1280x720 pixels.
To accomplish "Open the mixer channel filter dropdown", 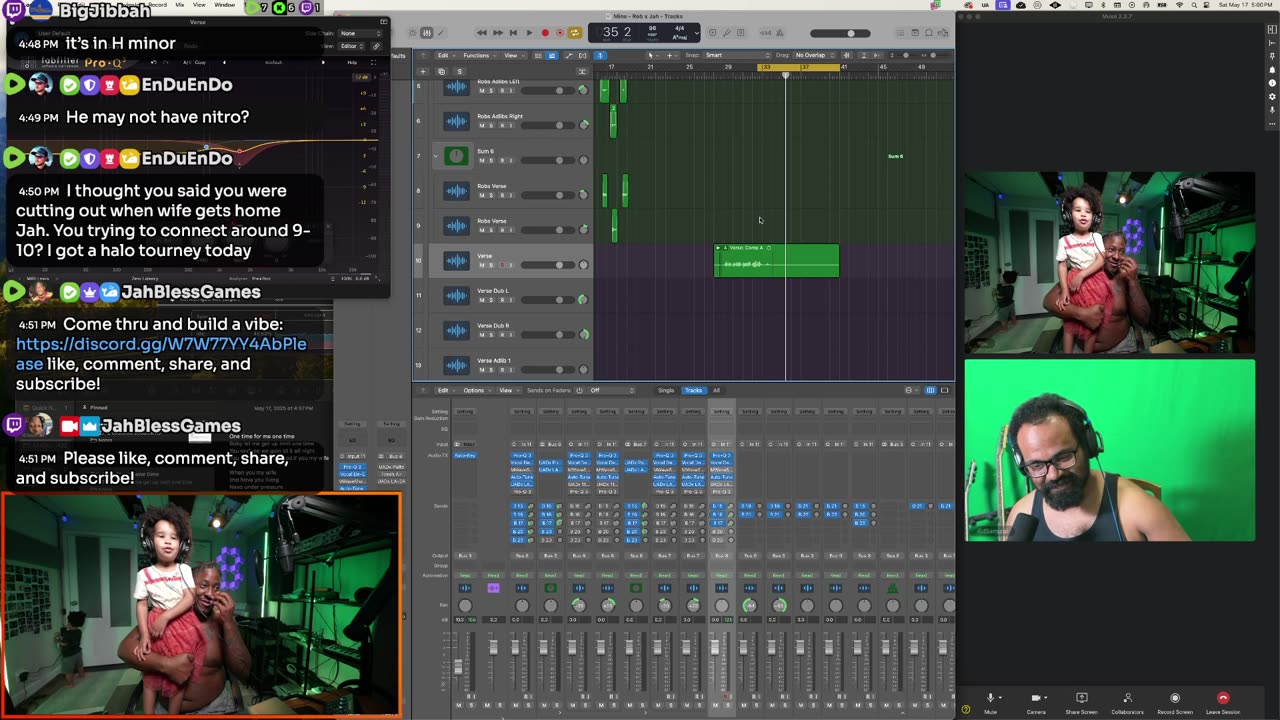I will pos(910,390).
